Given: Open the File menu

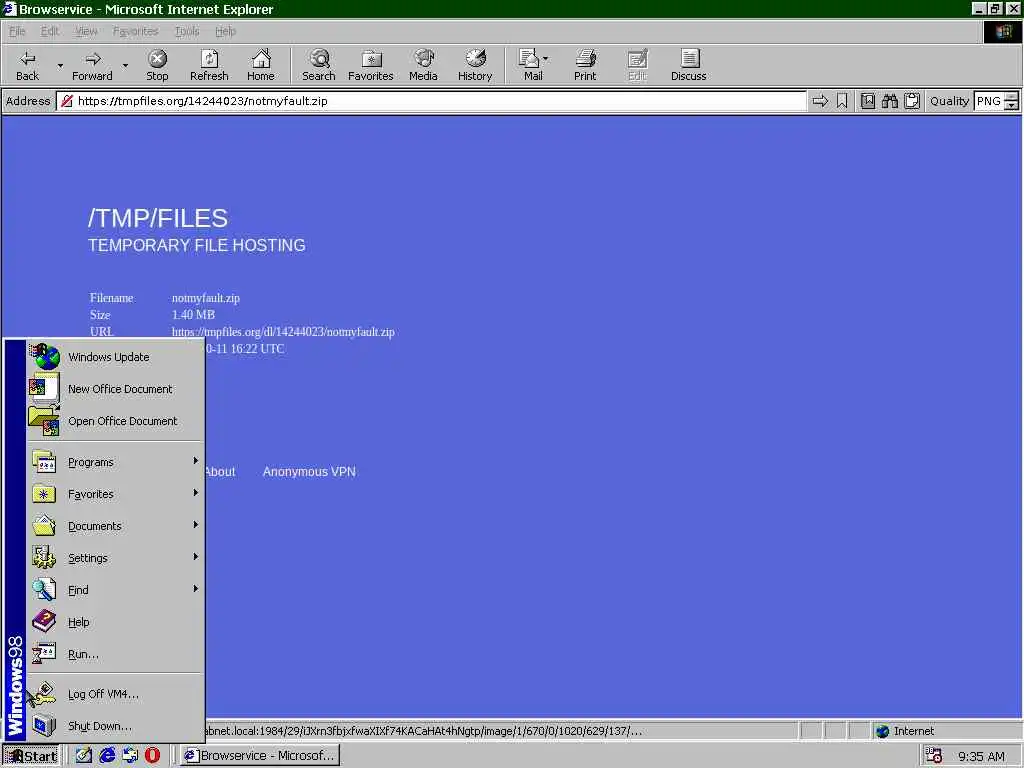Looking at the screenshot, I should 17,31.
